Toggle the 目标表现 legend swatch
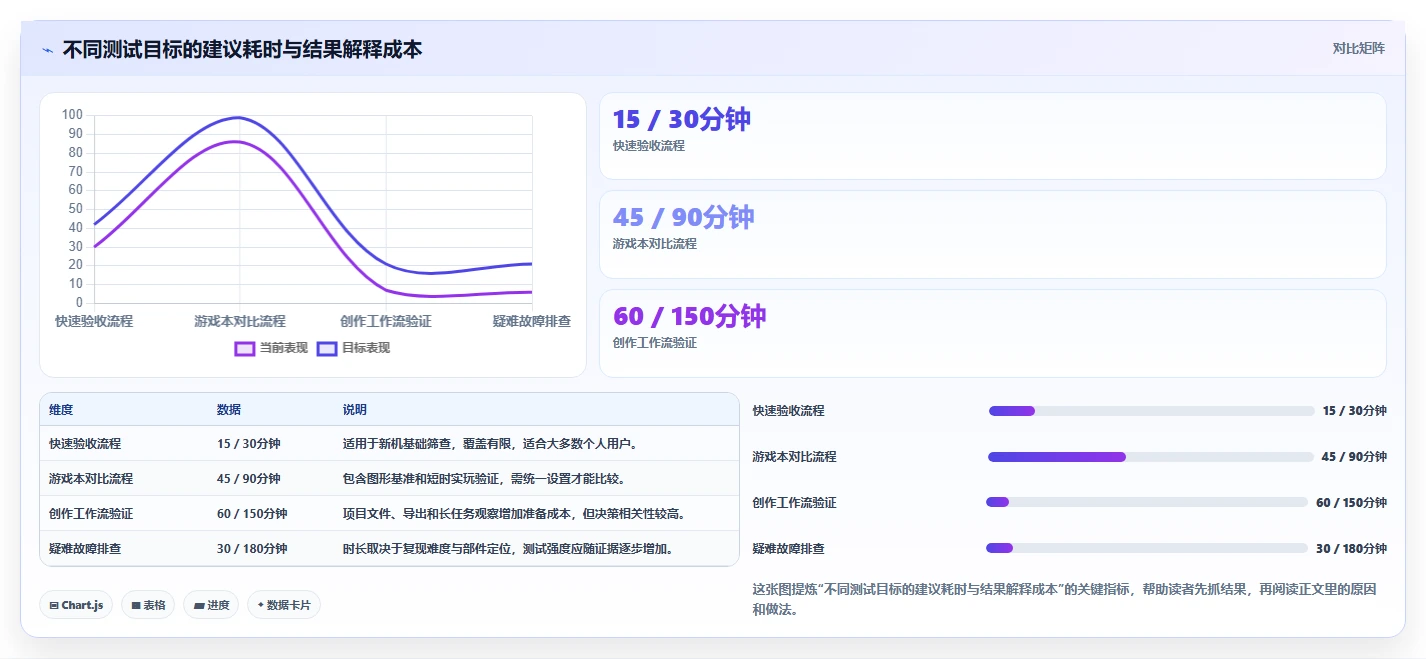The image size is (1426, 659). tap(327, 348)
